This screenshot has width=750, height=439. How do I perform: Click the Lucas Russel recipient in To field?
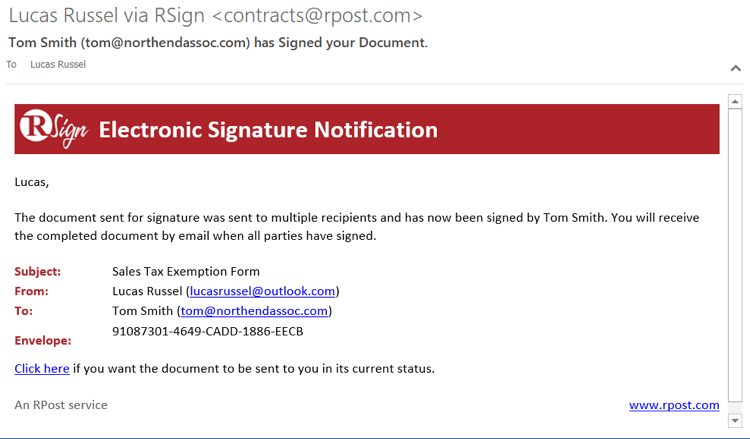(x=58, y=65)
